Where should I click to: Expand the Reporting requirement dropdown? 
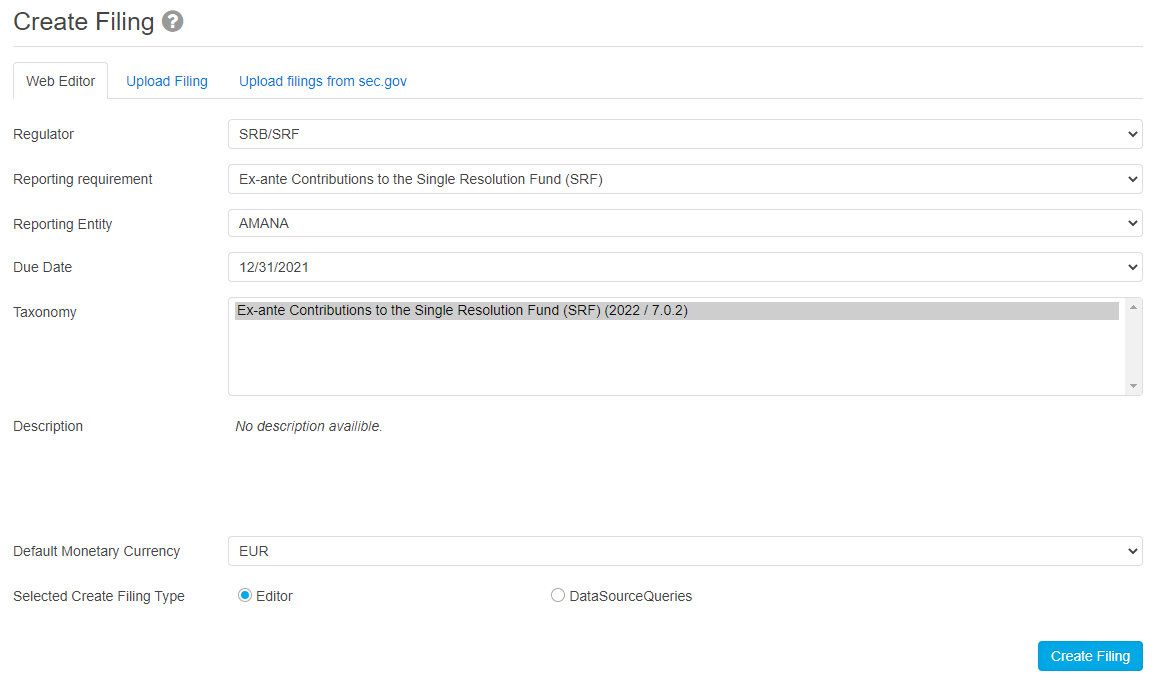pyautogui.click(x=684, y=179)
